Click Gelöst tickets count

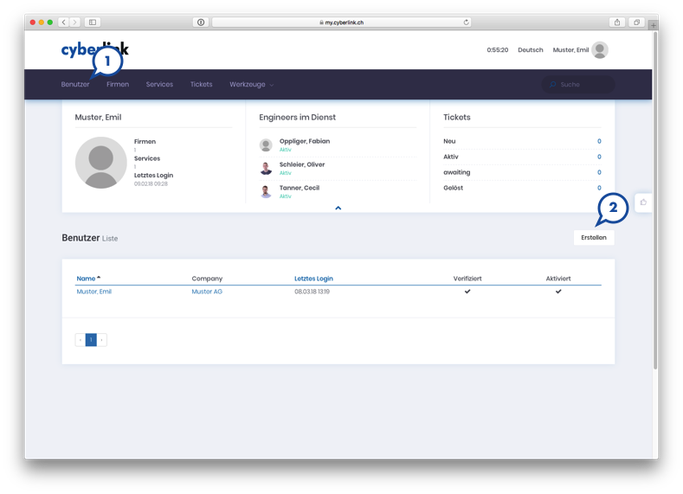(x=599, y=188)
